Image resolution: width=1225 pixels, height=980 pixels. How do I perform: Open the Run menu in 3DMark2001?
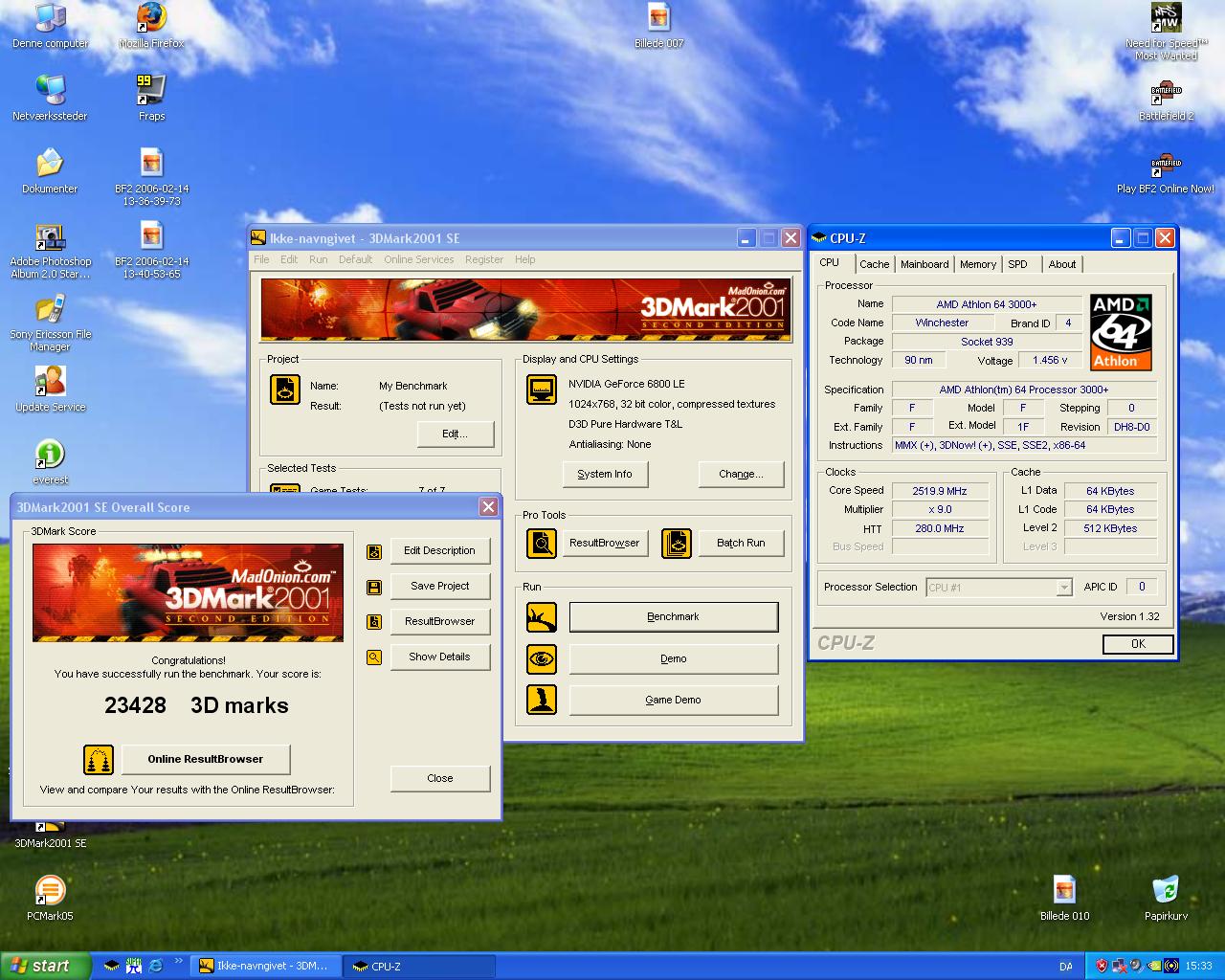(x=318, y=259)
